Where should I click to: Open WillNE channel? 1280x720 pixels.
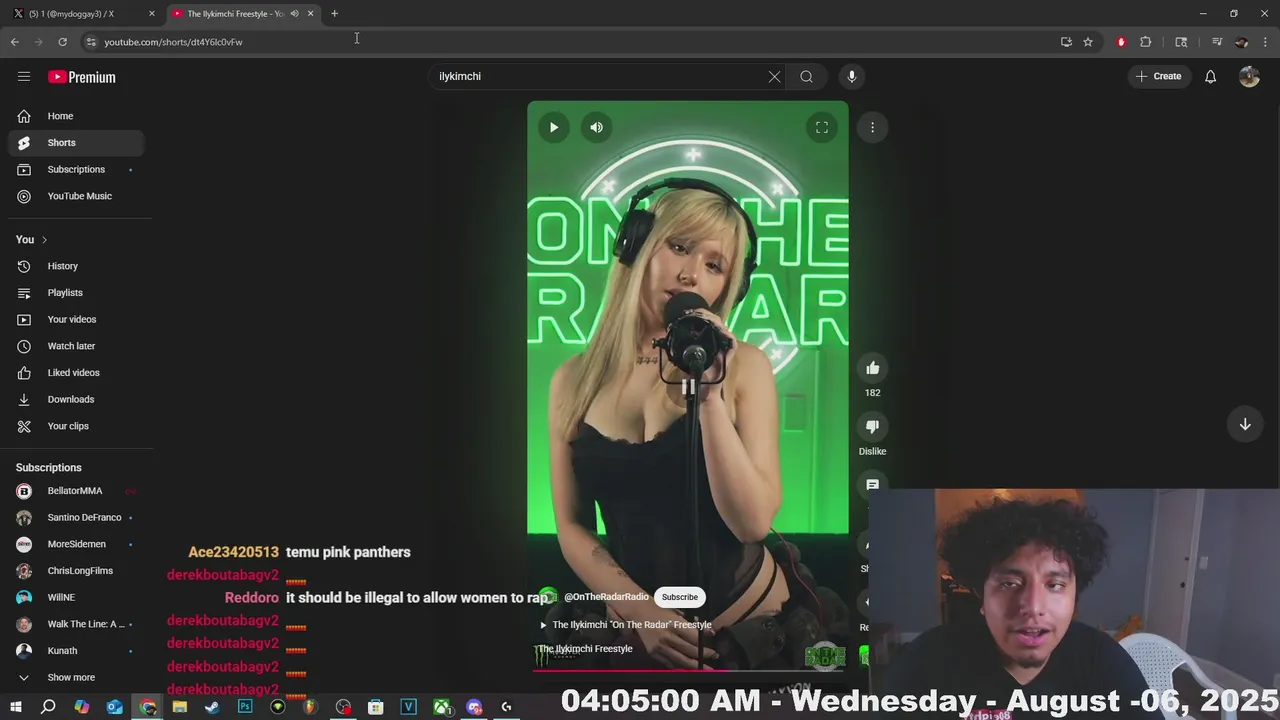pos(76,598)
